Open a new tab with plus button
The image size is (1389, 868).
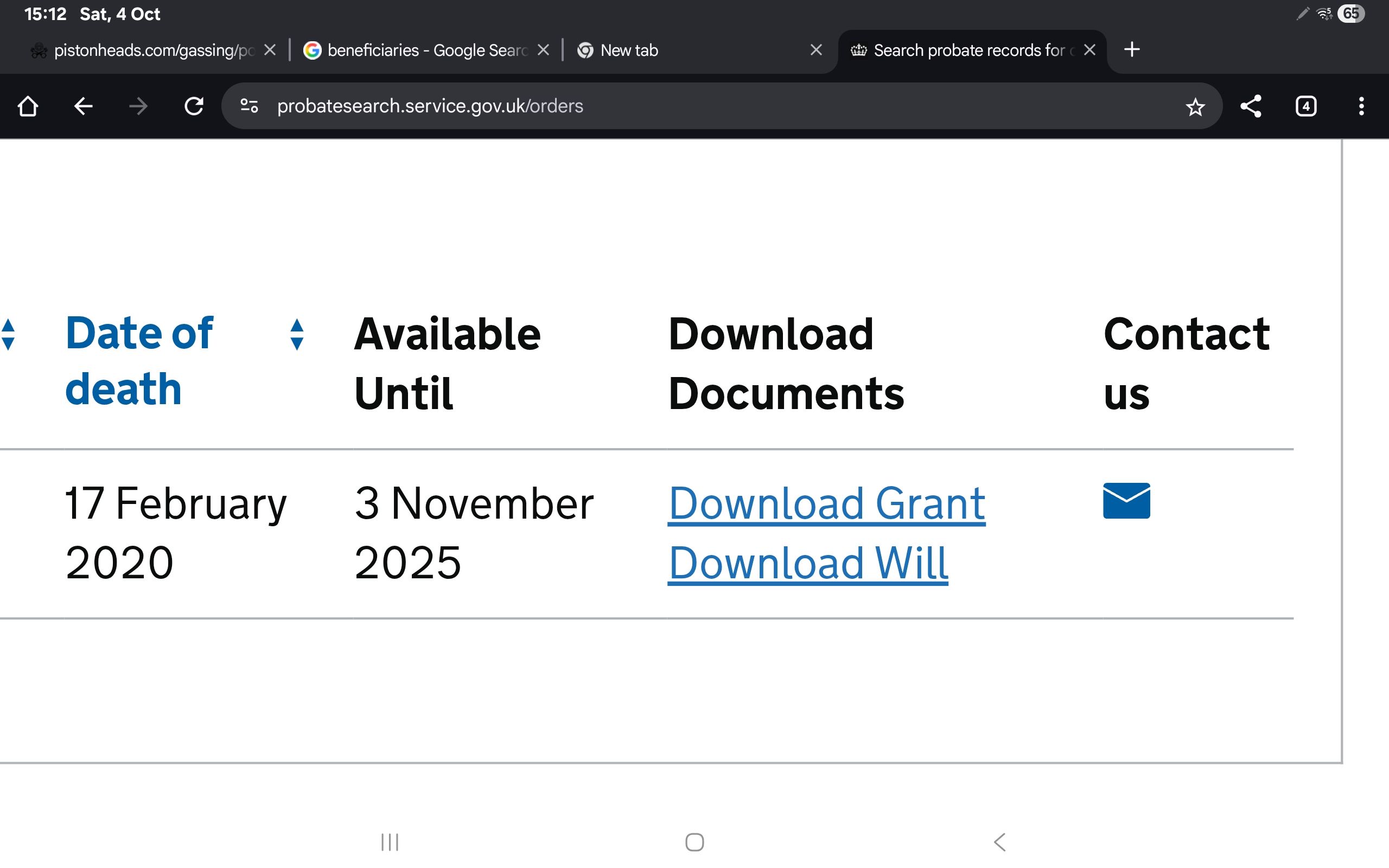coord(1131,49)
